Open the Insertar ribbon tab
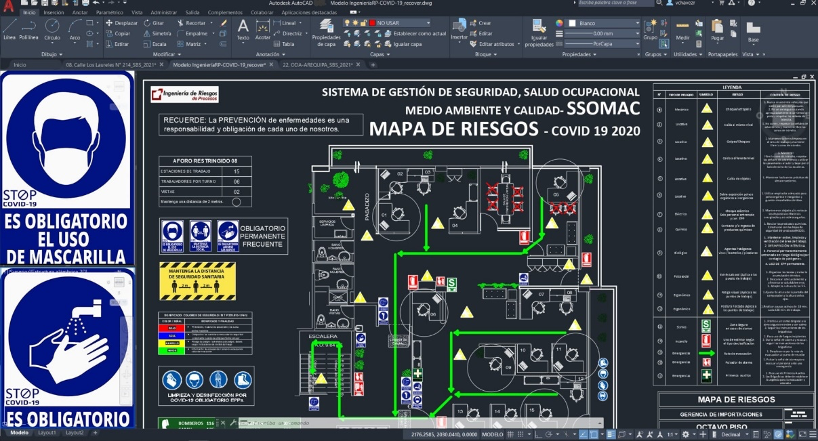Image resolution: width=818 pixels, height=441 pixels. point(54,12)
